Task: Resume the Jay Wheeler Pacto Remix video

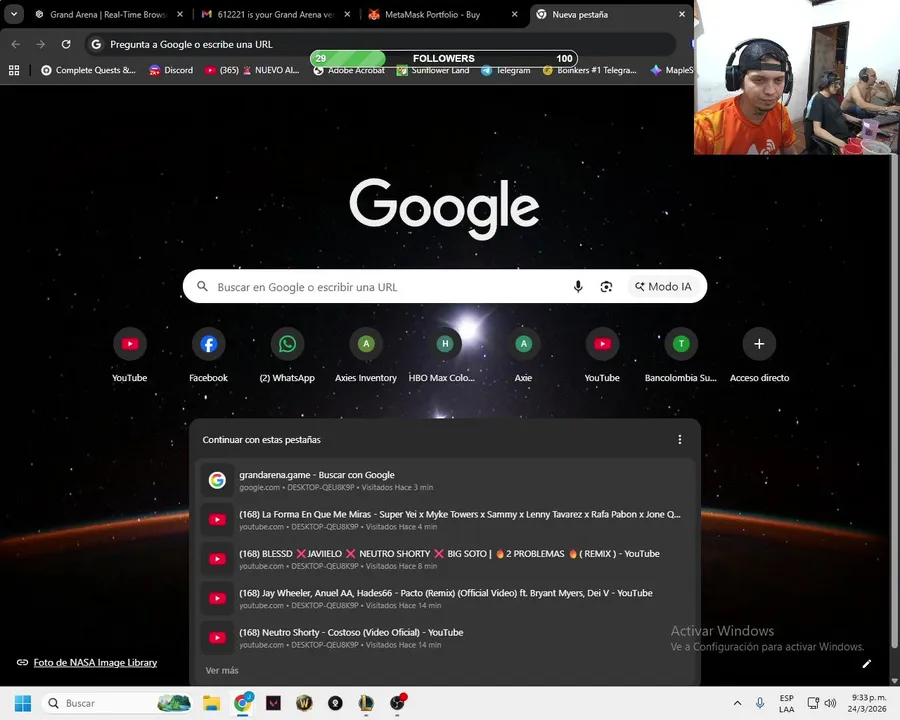Action: coord(445,598)
